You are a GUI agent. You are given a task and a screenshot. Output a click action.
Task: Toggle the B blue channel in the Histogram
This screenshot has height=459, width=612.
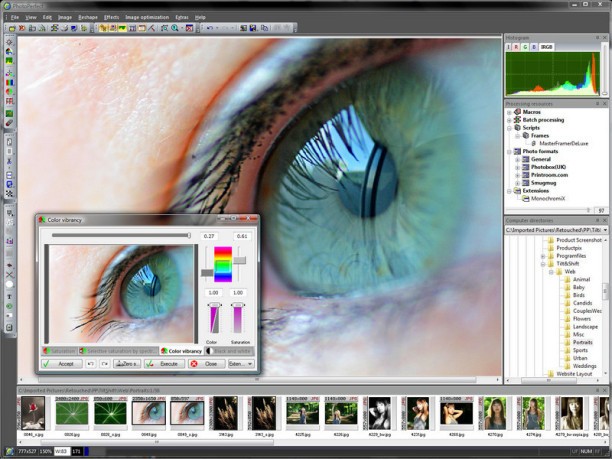point(534,47)
